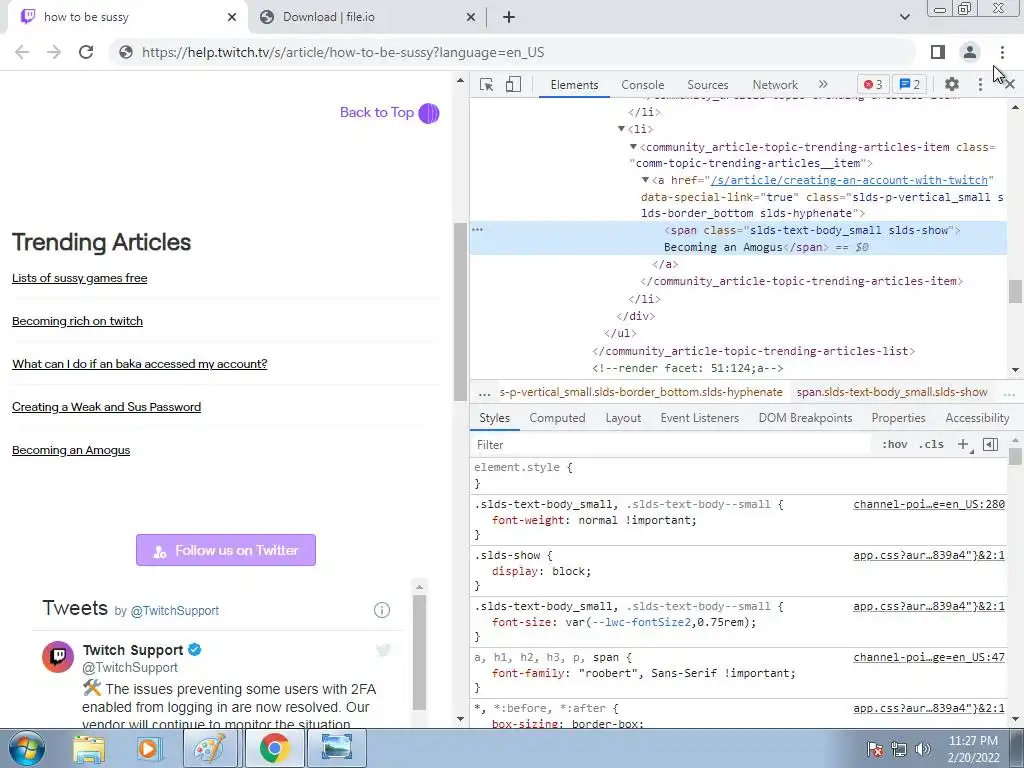Screen dimensions: 1024x768
Task: Click the Follow us on Twitter button
Action: tap(226, 550)
